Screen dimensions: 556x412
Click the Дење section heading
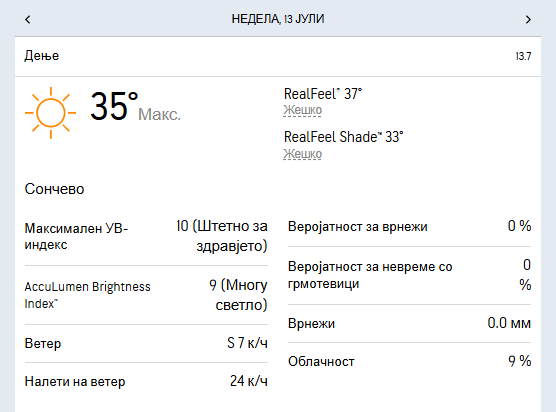coord(41,56)
